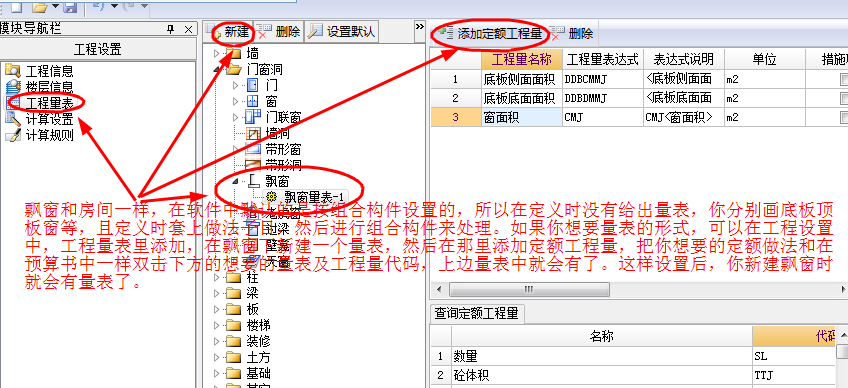This screenshot has height=388, width=848.
Task: Open 楼层信息 in the navigation list
Action: pos(49,87)
